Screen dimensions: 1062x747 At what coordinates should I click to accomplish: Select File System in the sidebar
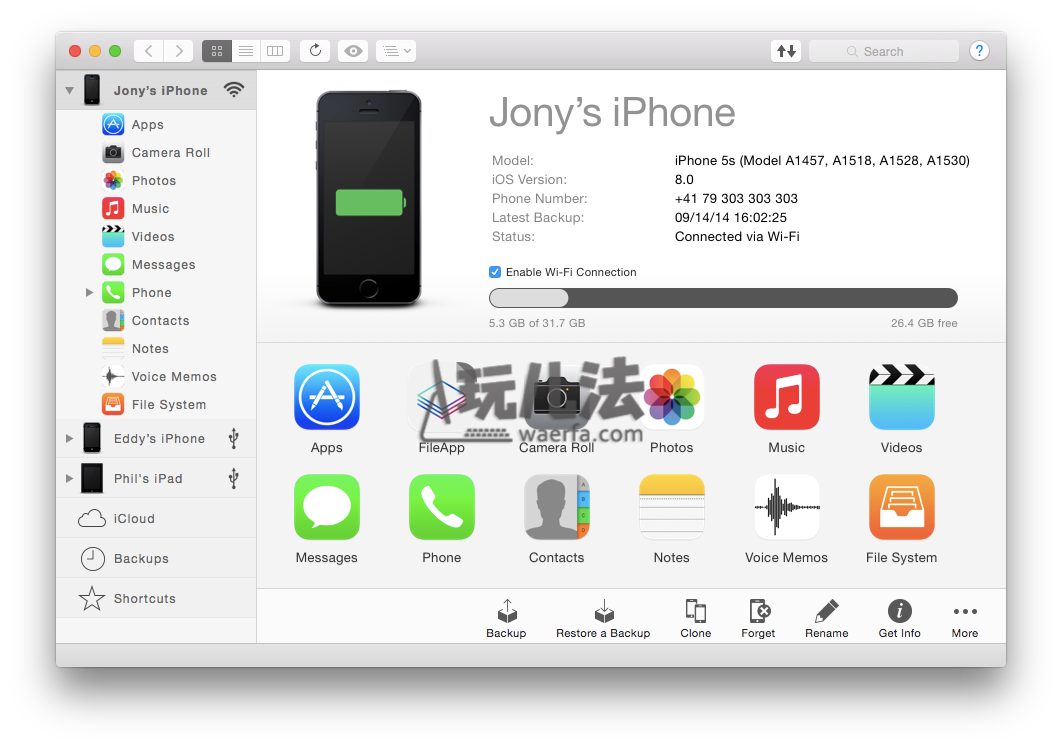click(x=156, y=404)
